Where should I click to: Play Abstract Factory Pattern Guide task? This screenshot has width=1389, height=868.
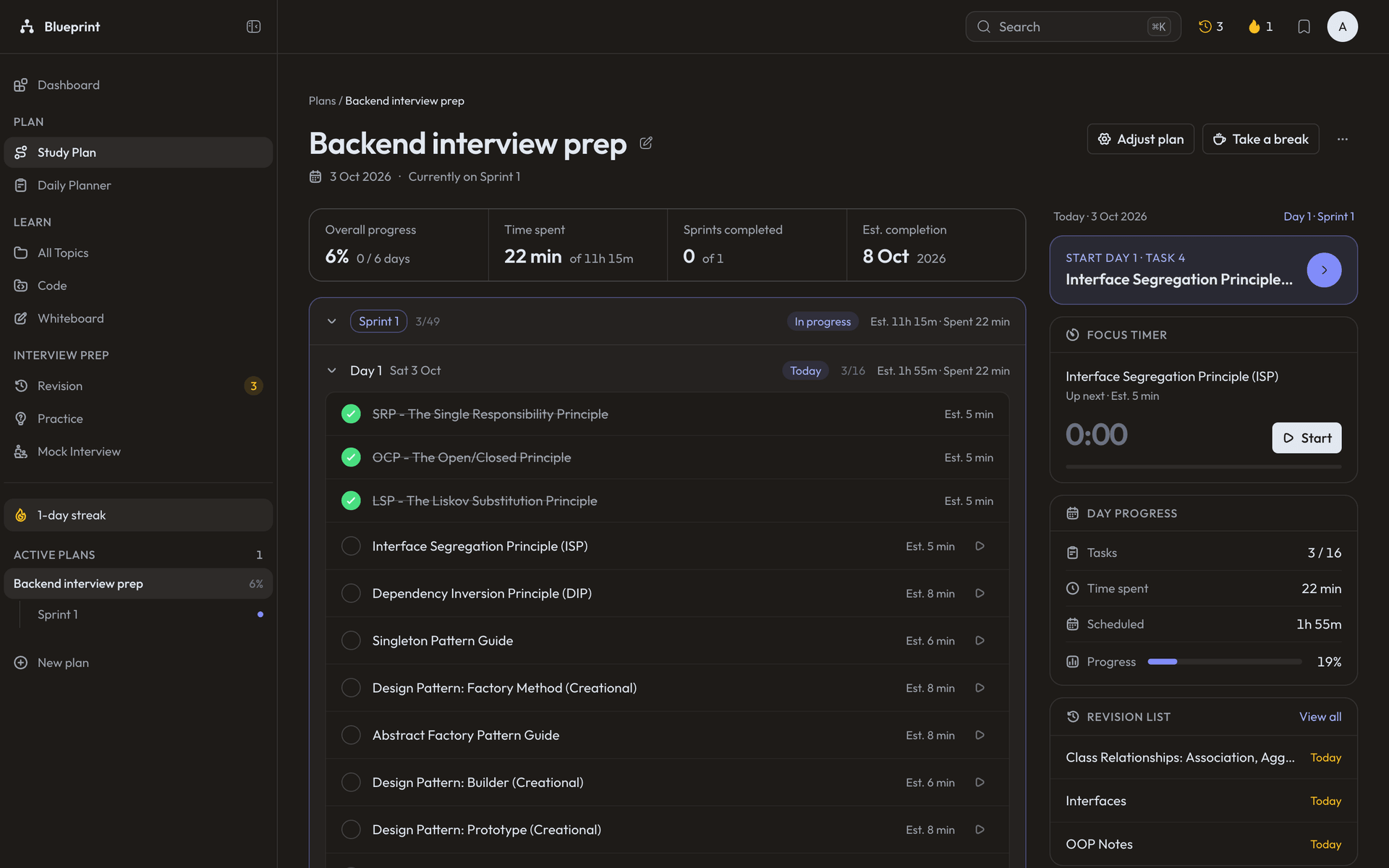coord(980,735)
